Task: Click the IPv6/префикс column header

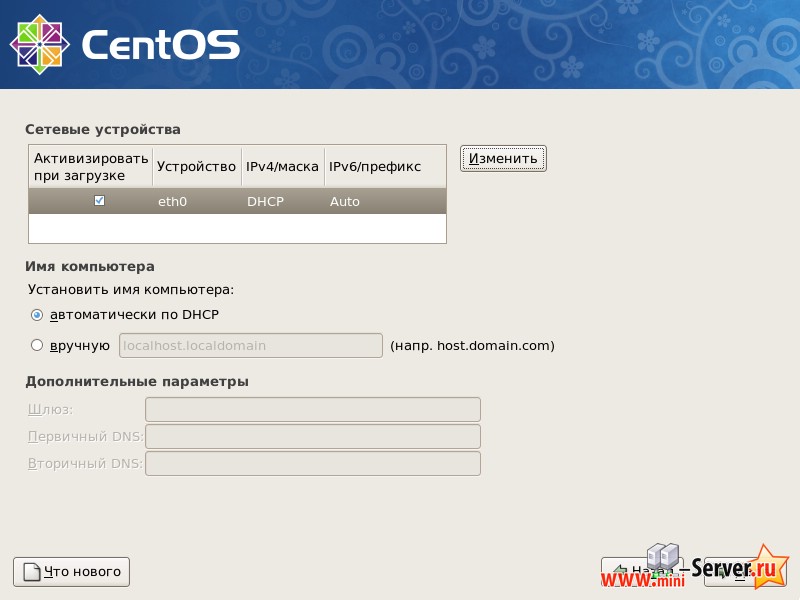Action: [x=385, y=166]
